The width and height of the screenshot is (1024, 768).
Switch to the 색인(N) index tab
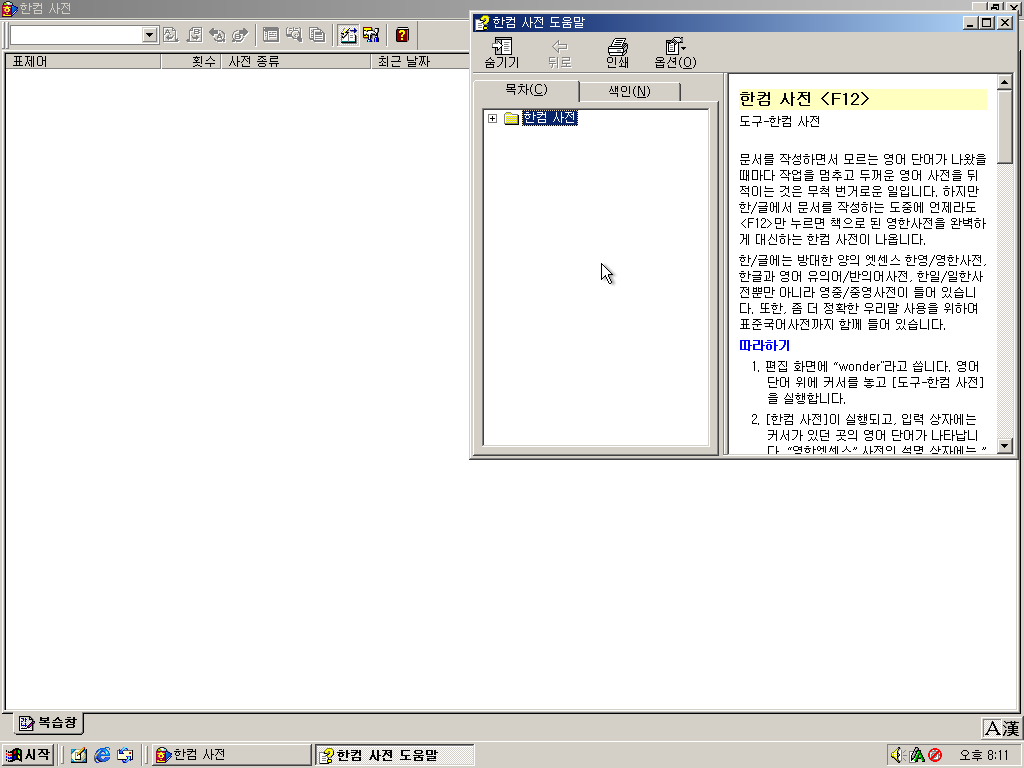(630, 91)
